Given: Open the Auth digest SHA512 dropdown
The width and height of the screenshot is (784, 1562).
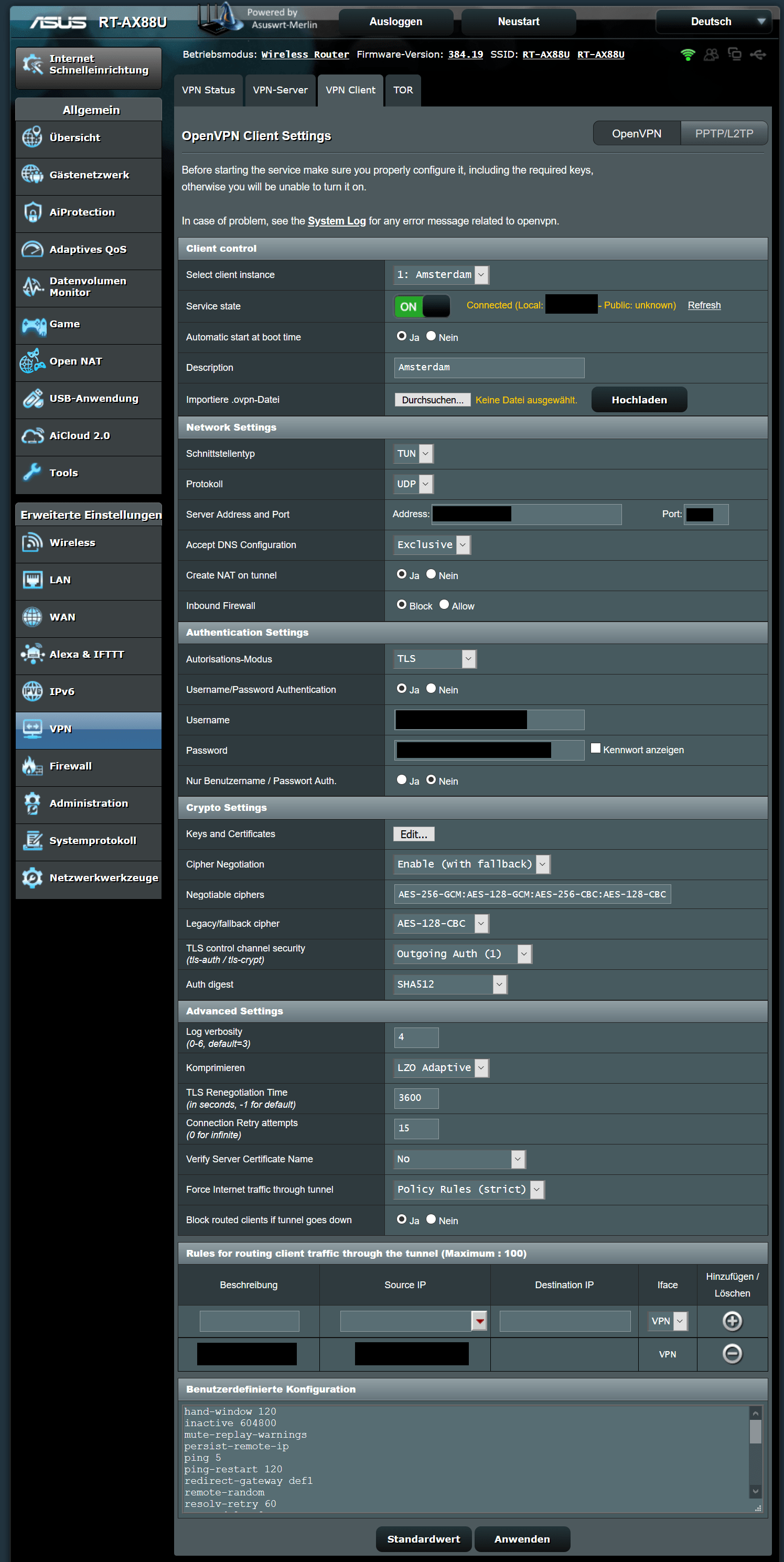Looking at the screenshot, I should tap(450, 984).
